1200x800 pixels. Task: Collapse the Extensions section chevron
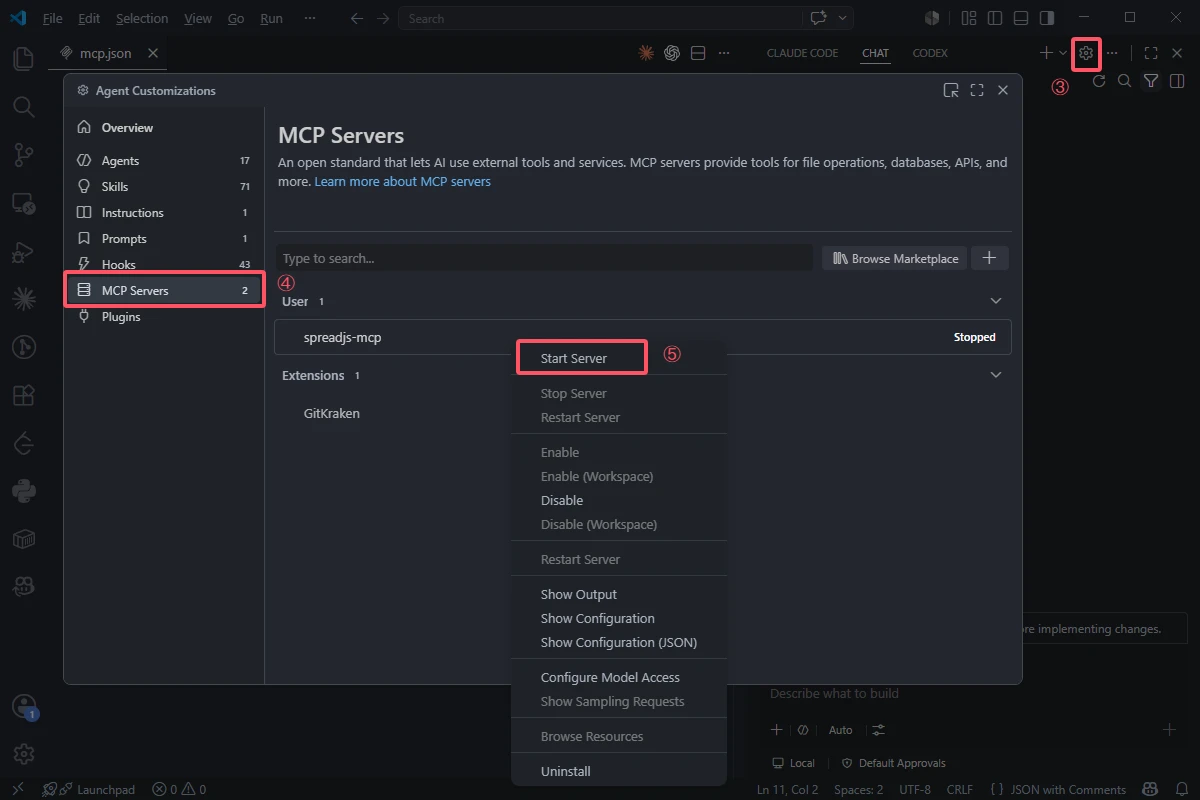(x=995, y=375)
